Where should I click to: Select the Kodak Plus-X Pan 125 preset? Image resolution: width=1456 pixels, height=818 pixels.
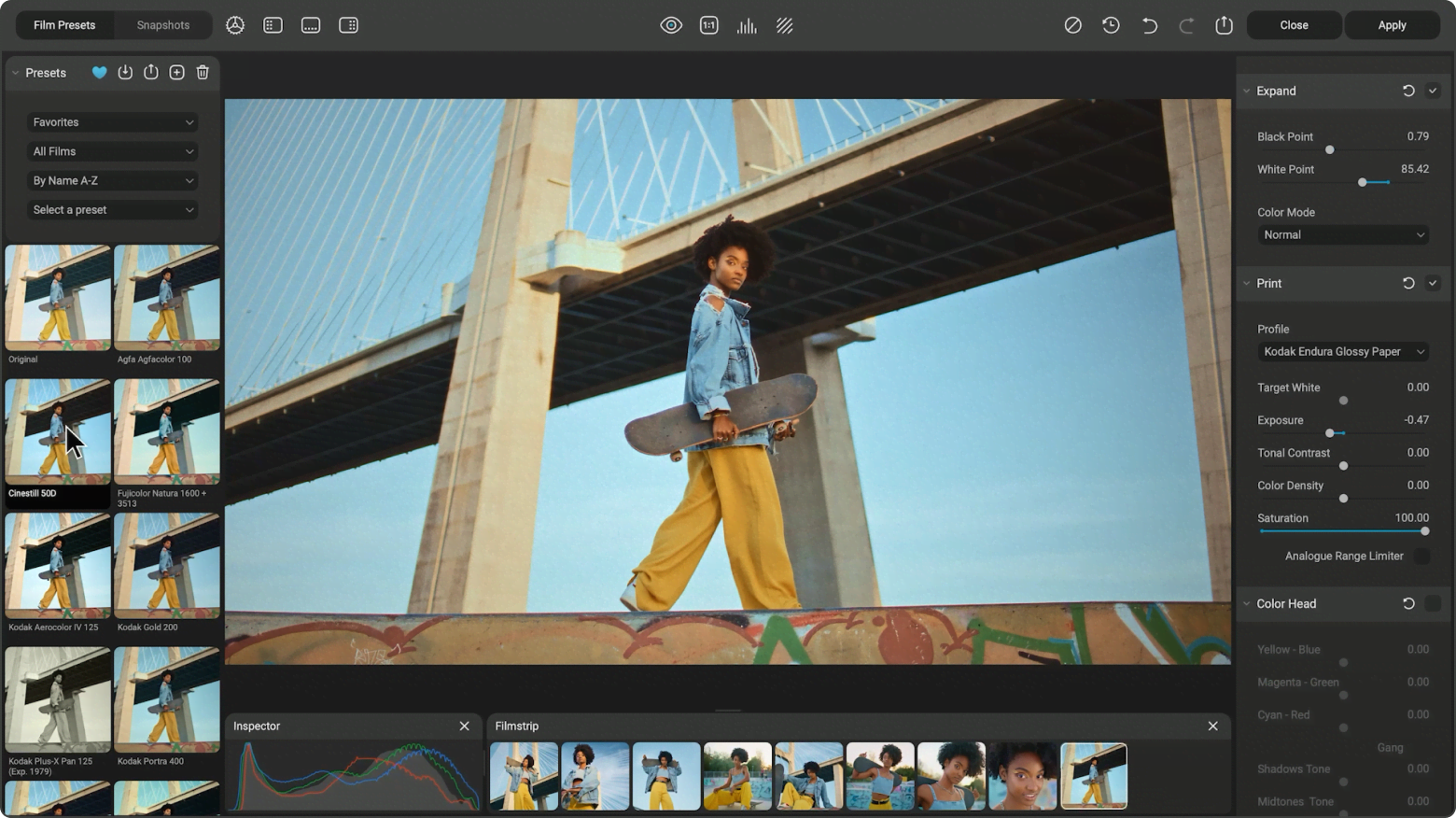(58, 699)
